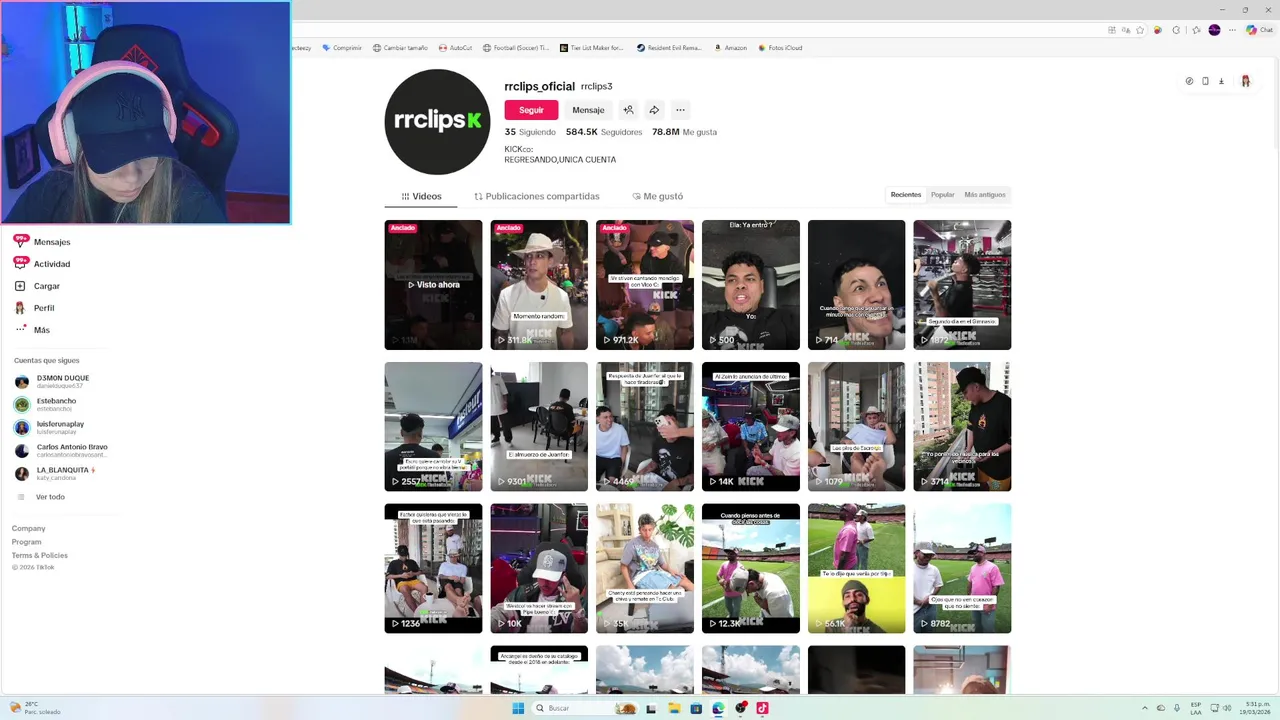Screen dimensions: 1280x720
Task: Open the video with 3714 views
Action: (x=962, y=427)
